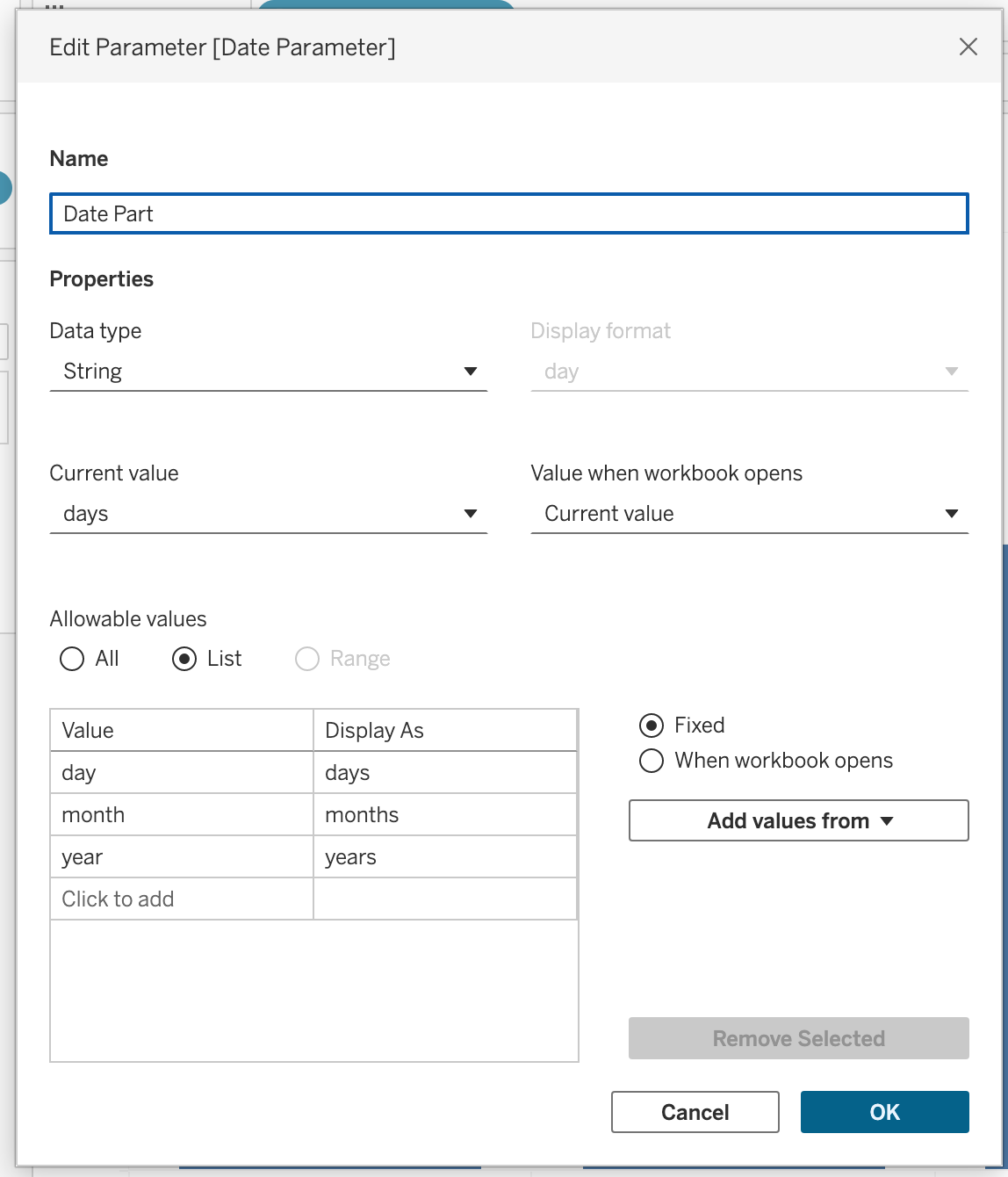Click the 'years' Display As cell
1008x1177 pixels.
[444, 857]
